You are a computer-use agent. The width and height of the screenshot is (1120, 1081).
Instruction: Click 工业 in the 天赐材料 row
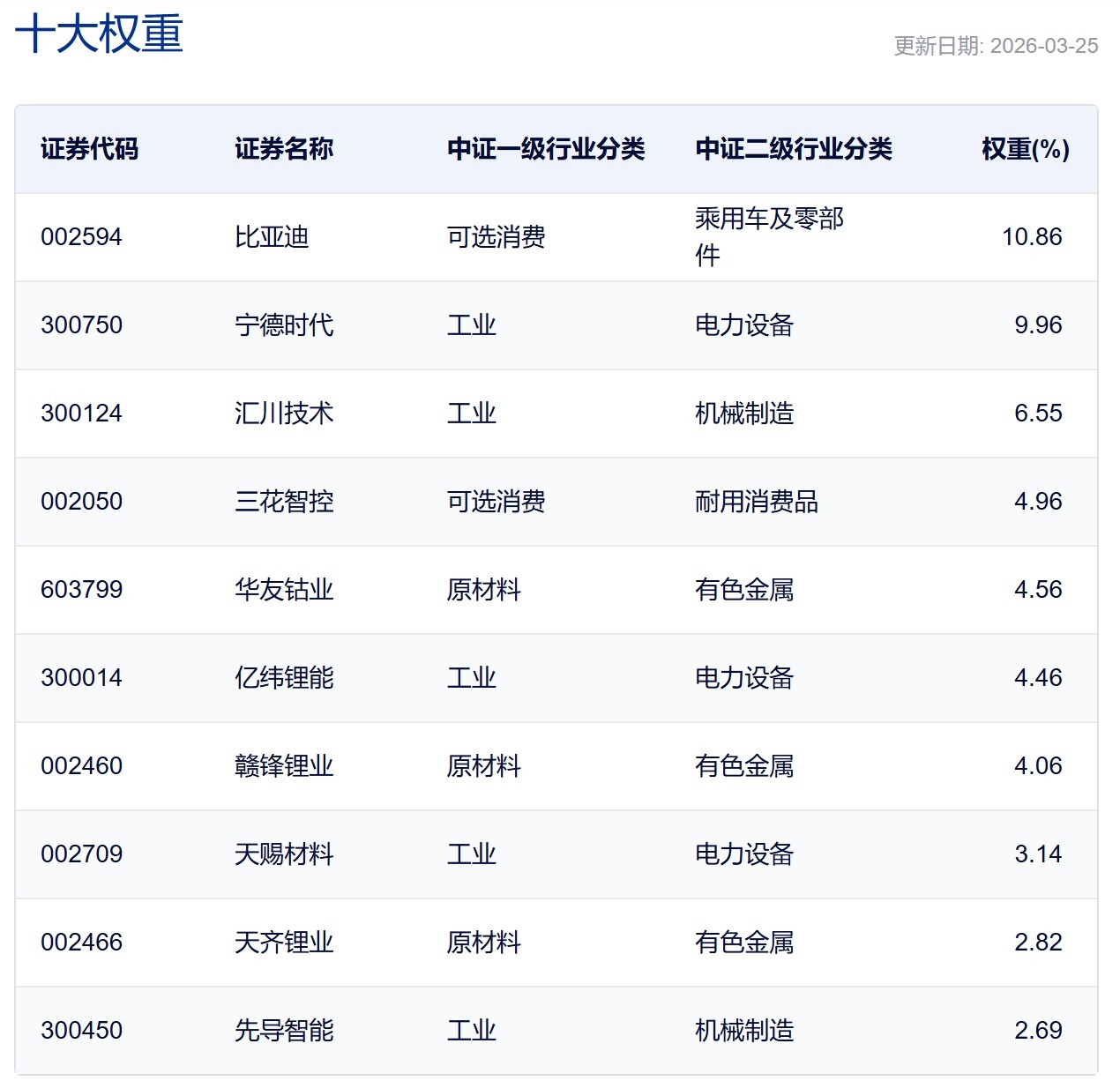pos(472,854)
